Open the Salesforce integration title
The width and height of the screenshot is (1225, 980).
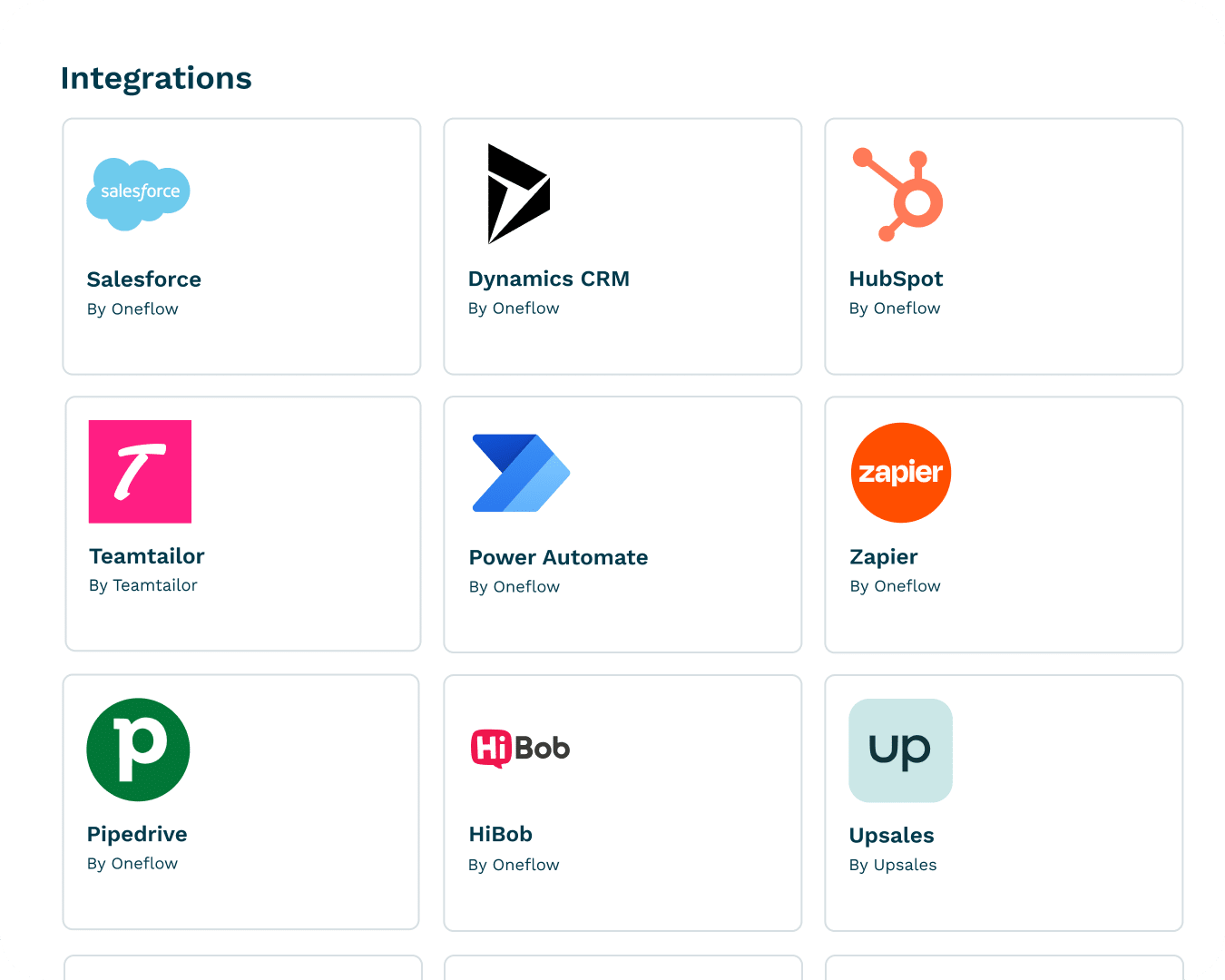click(144, 279)
